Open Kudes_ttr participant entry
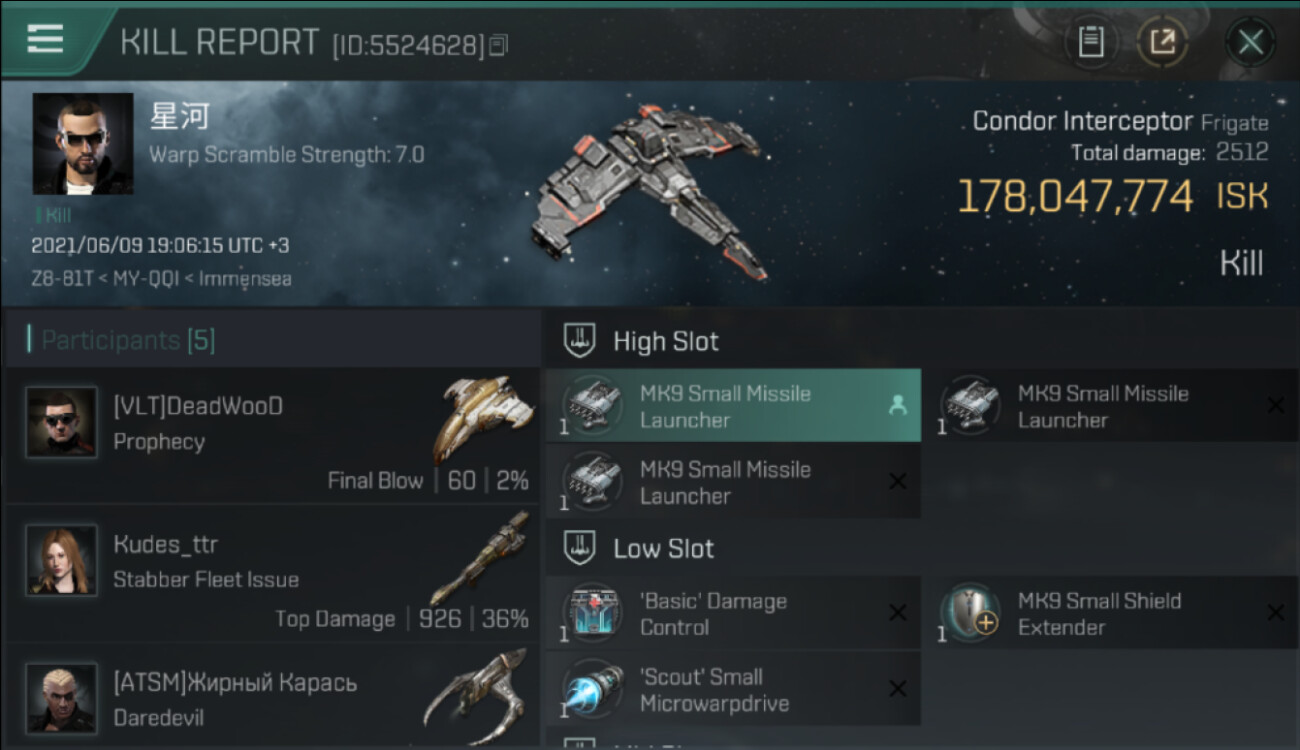 272,574
